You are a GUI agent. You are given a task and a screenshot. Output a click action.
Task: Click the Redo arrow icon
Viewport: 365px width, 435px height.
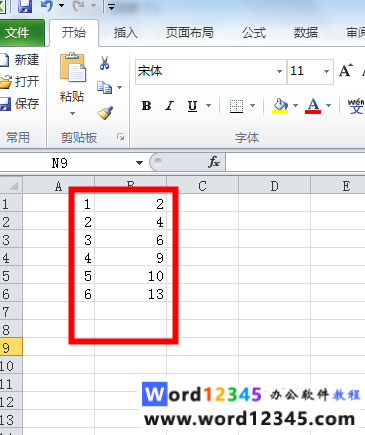pos(78,5)
